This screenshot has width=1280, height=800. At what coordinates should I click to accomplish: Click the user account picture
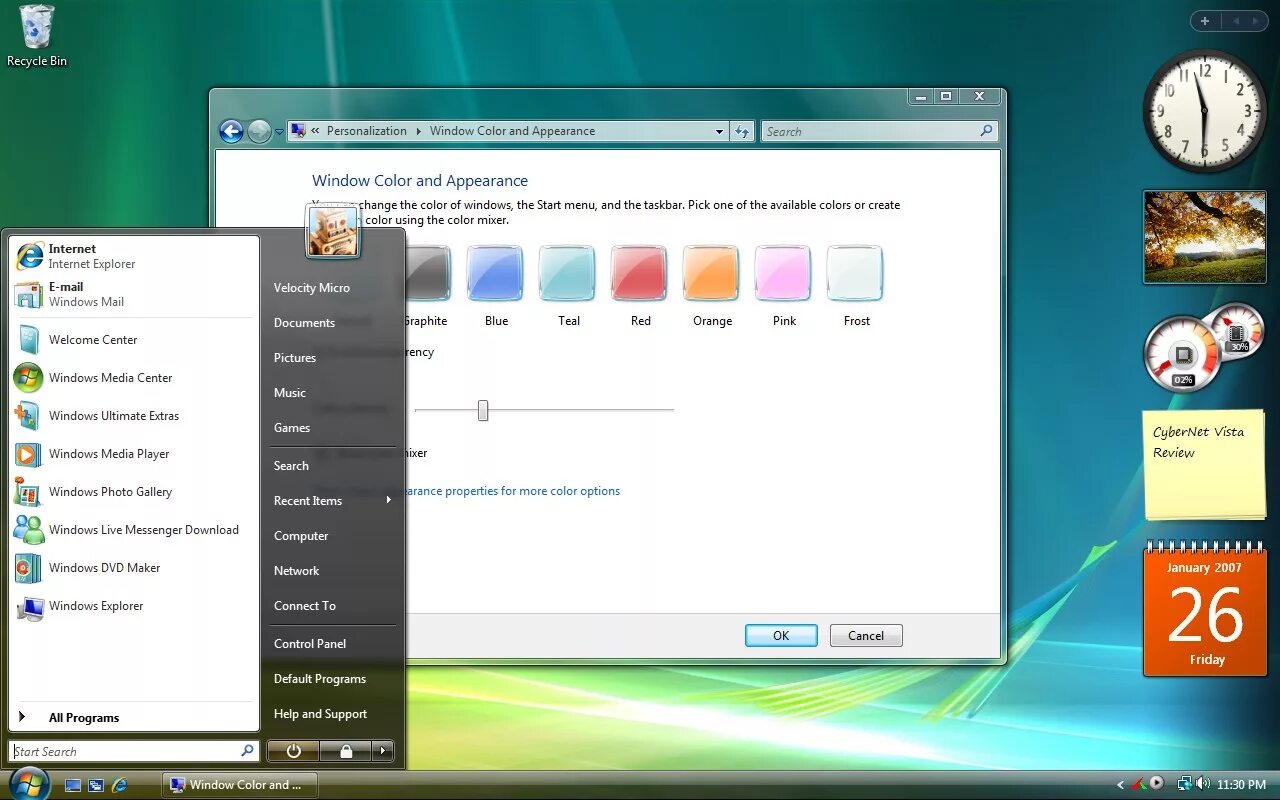click(x=332, y=231)
